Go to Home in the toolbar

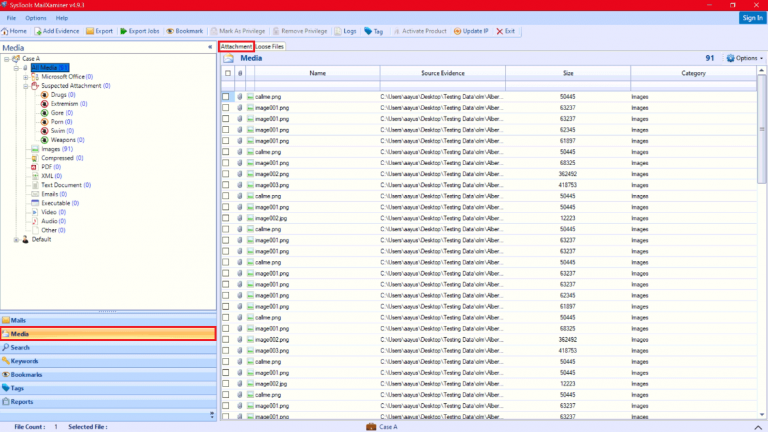pos(14,31)
